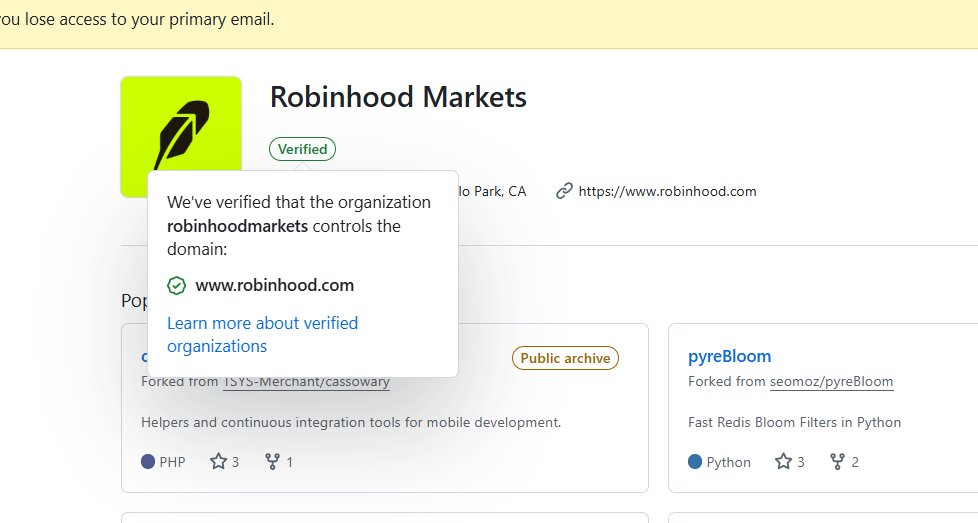Open https://www.robinhood.com website link
Screen dimensions: 978x523
click(x=667, y=191)
